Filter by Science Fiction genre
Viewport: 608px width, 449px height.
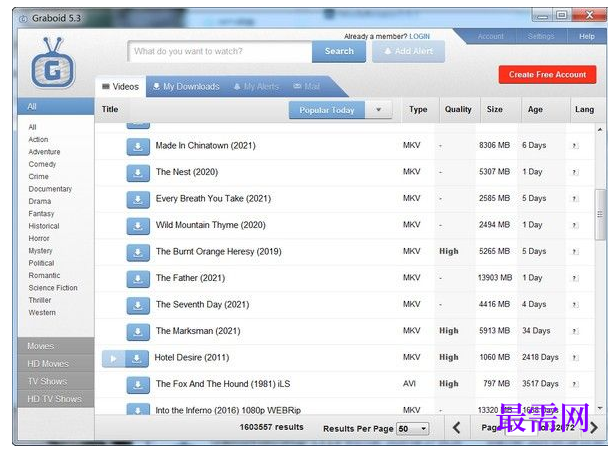click(x=53, y=288)
